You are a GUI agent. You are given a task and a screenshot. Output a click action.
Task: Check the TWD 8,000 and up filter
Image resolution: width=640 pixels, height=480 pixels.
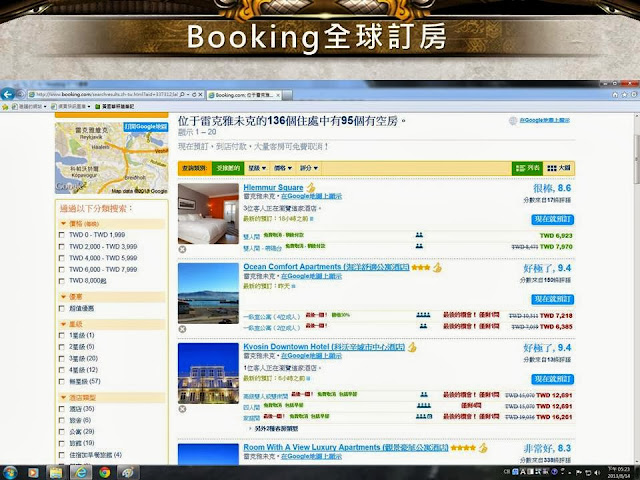tap(62, 281)
